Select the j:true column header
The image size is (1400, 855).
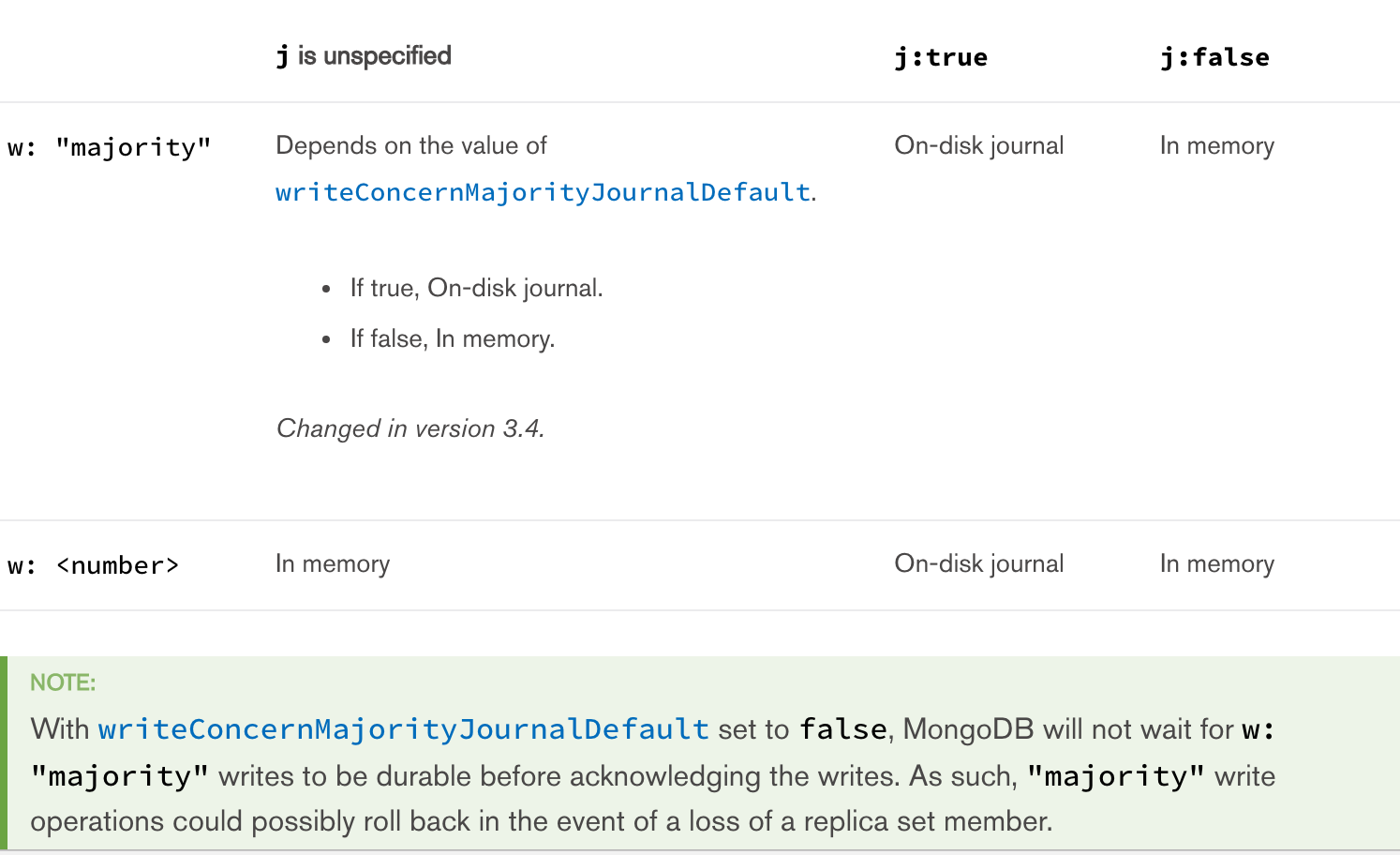tap(940, 57)
